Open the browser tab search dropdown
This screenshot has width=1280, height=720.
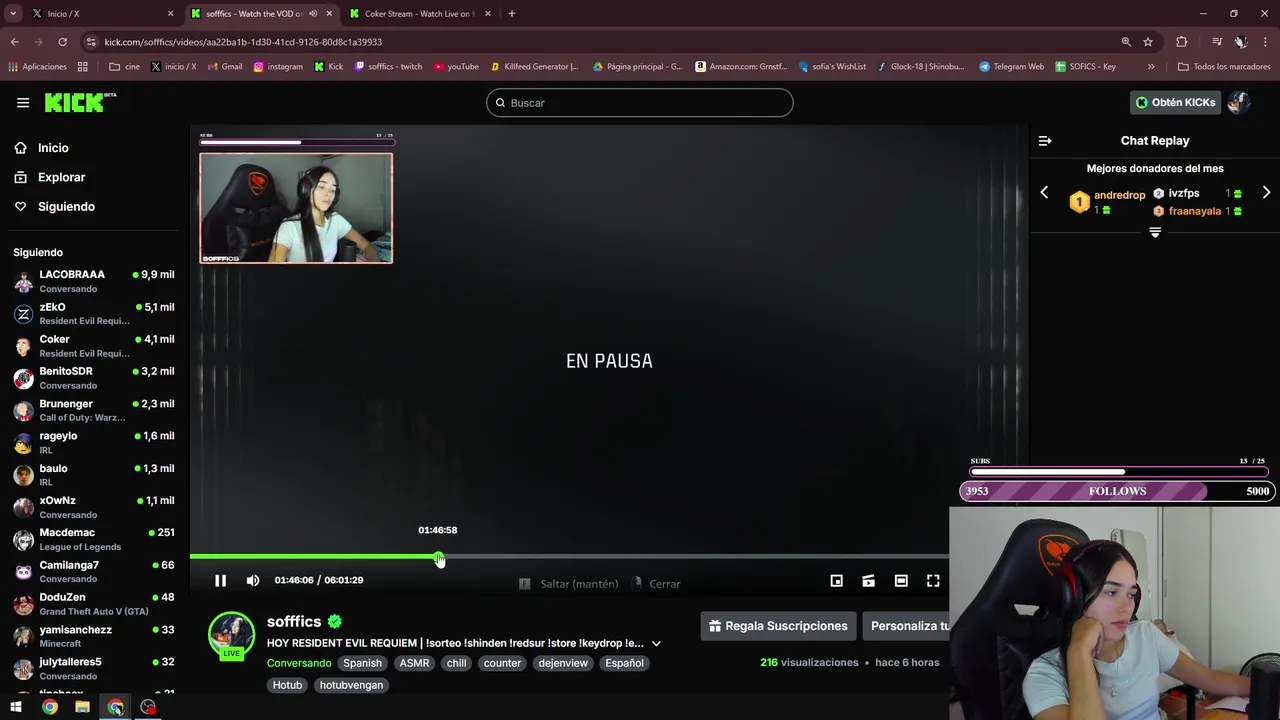(13, 13)
